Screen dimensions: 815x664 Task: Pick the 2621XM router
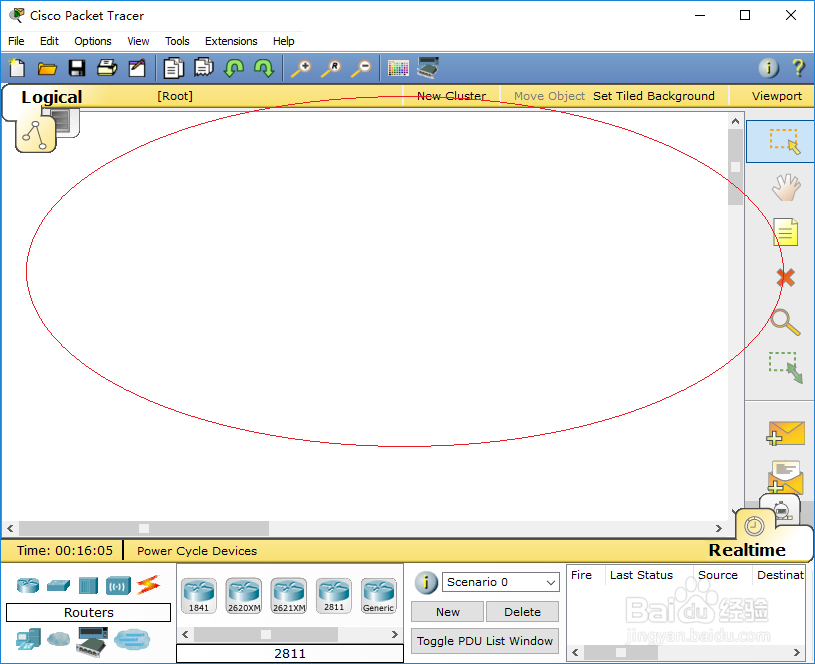tap(289, 595)
